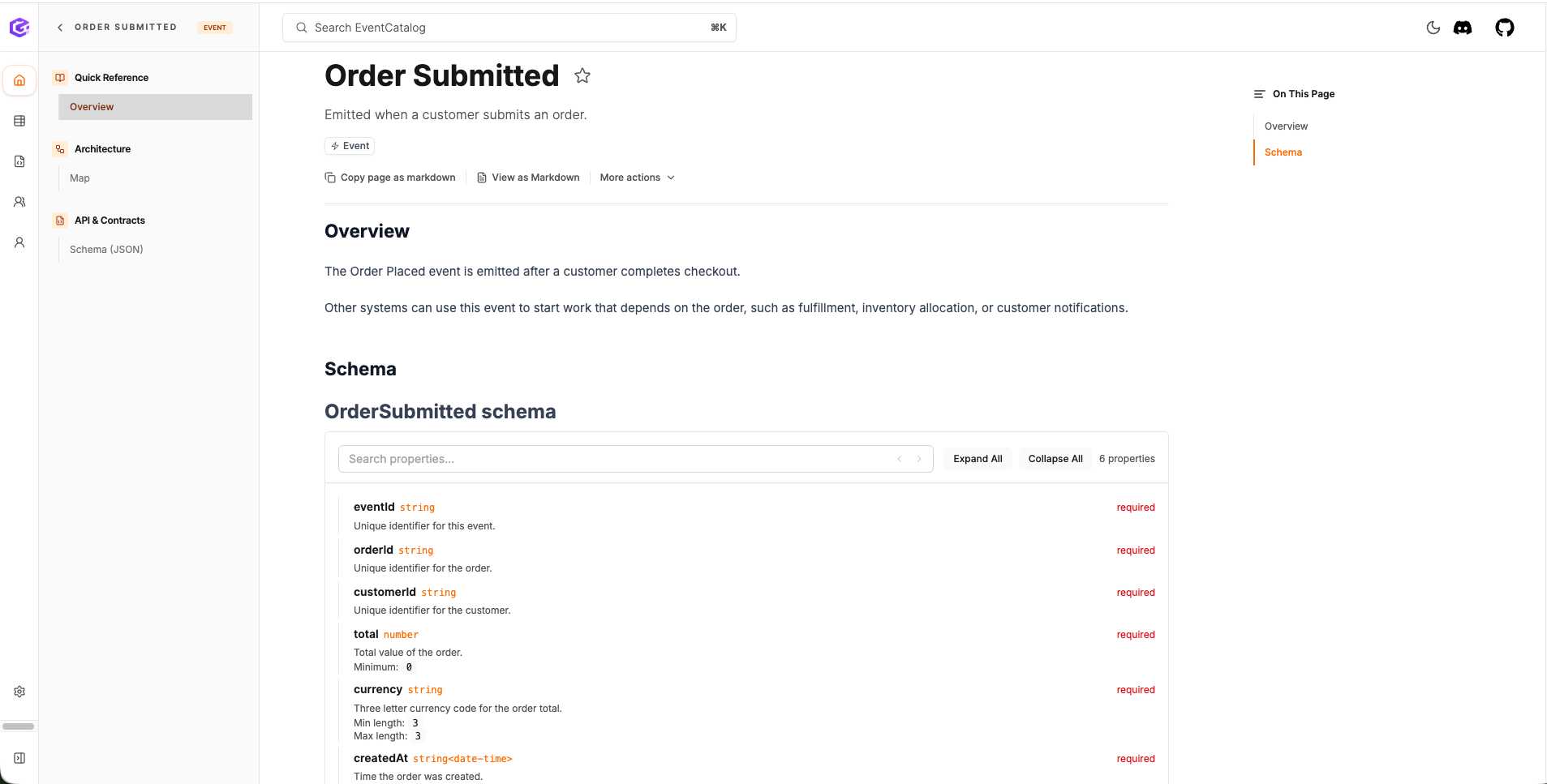This screenshot has height=784, width=1547.
Task: Click the '6 properties' count label
Action: pyautogui.click(x=1127, y=459)
